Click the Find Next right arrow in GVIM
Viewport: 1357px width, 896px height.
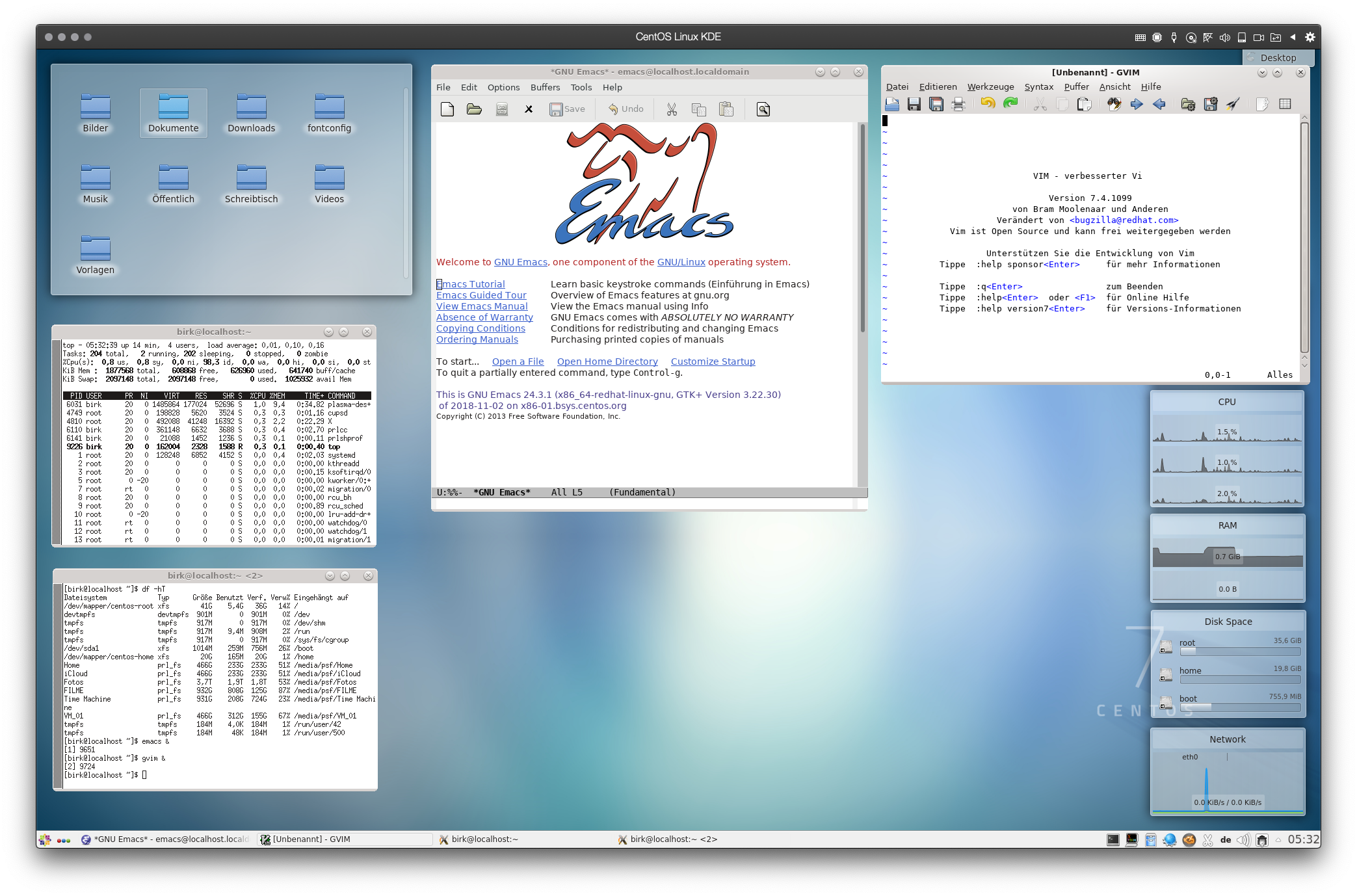click(1137, 104)
